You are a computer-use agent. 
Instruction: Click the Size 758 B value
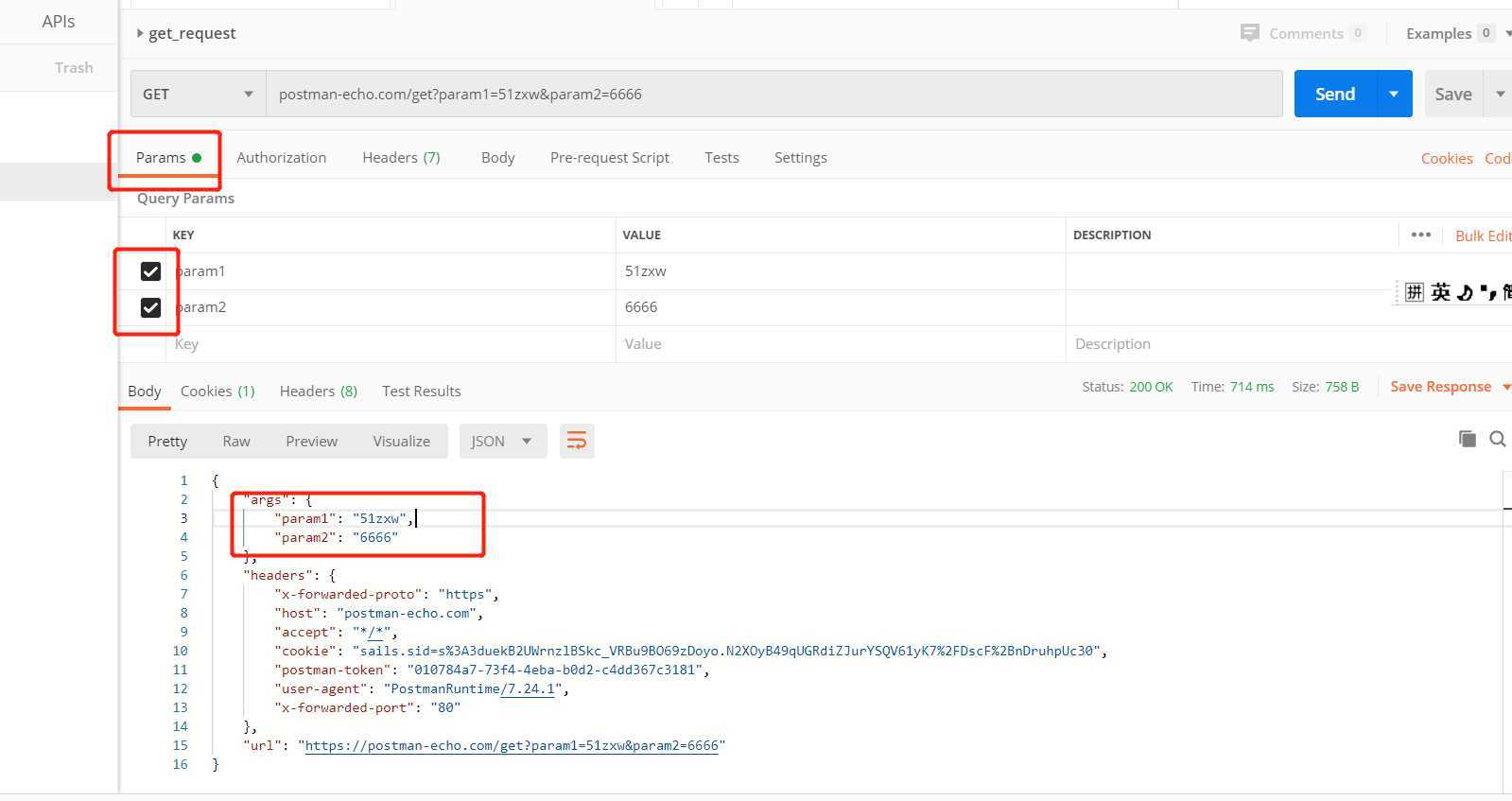point(1342,387)
